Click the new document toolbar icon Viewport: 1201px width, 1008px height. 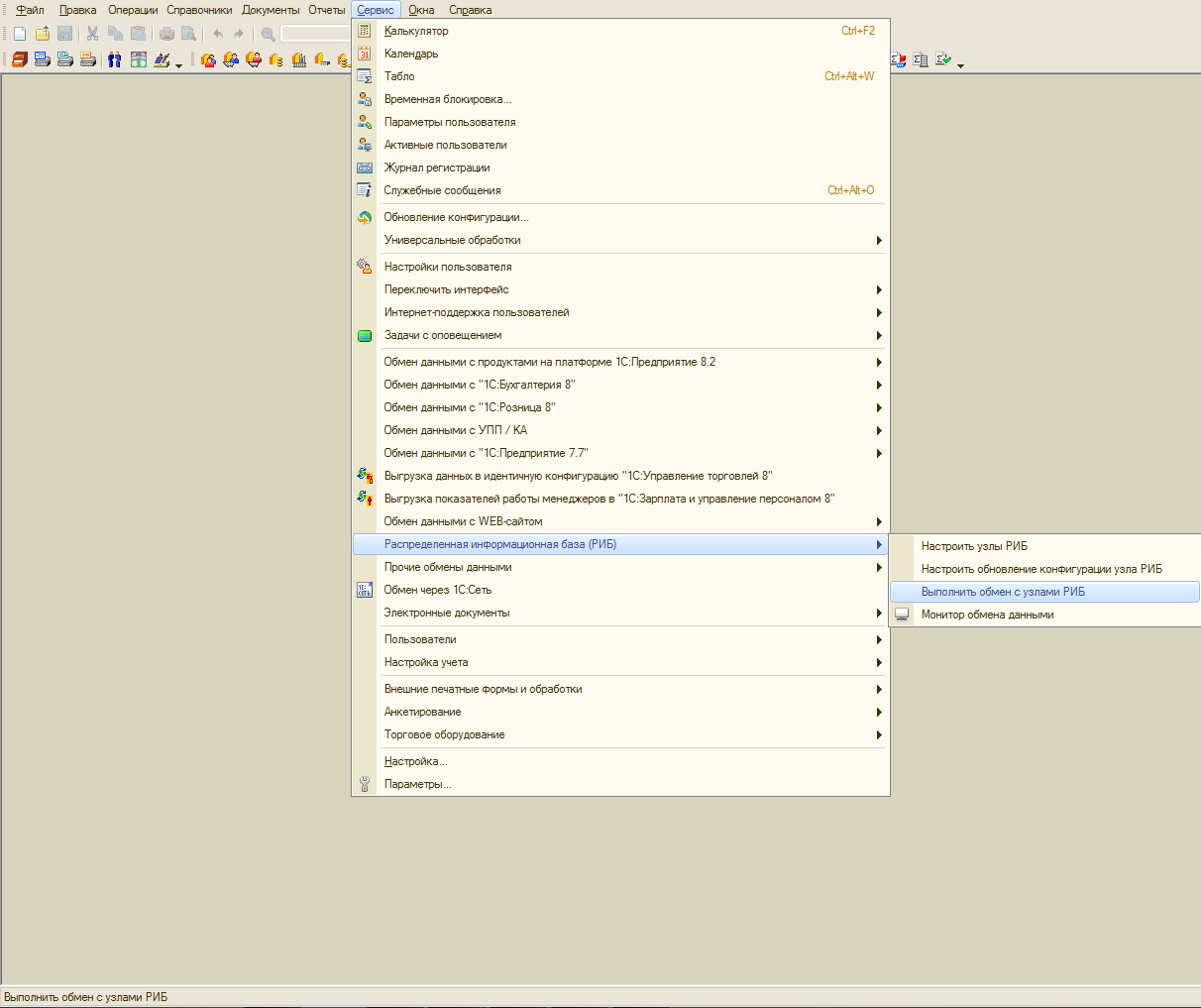[20, 34]
